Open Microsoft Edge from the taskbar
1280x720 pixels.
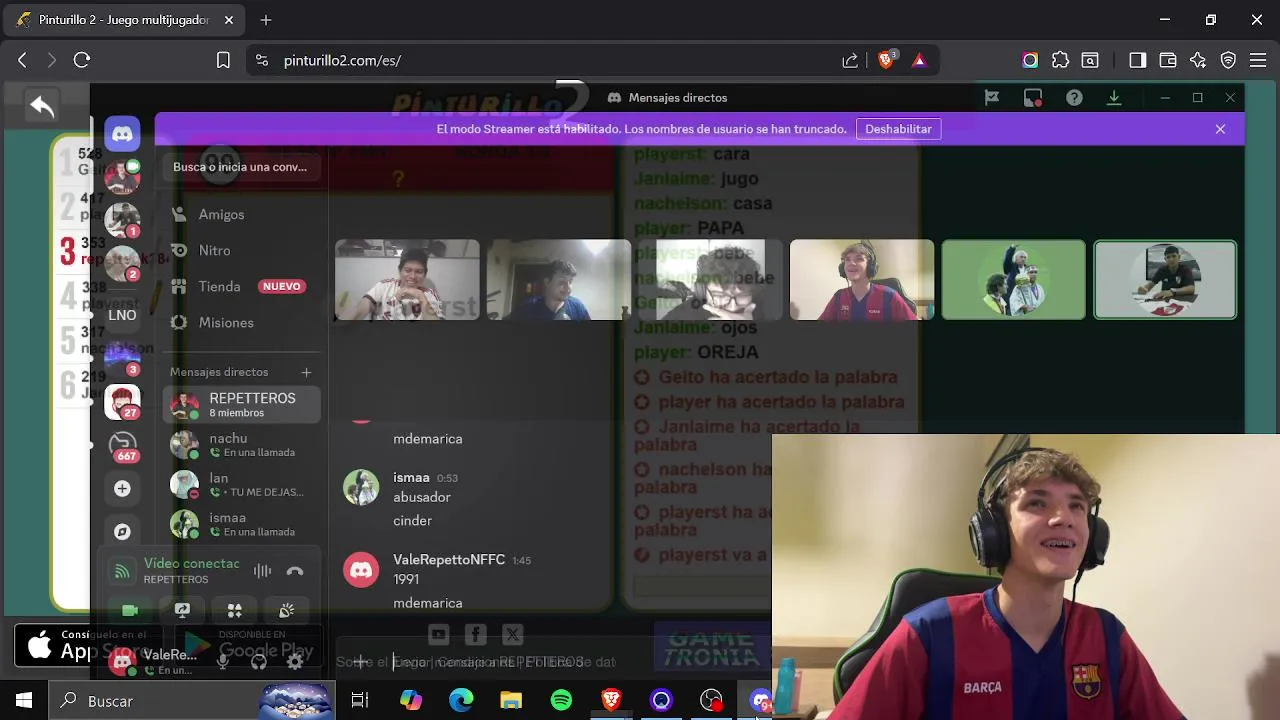(461, 701)
